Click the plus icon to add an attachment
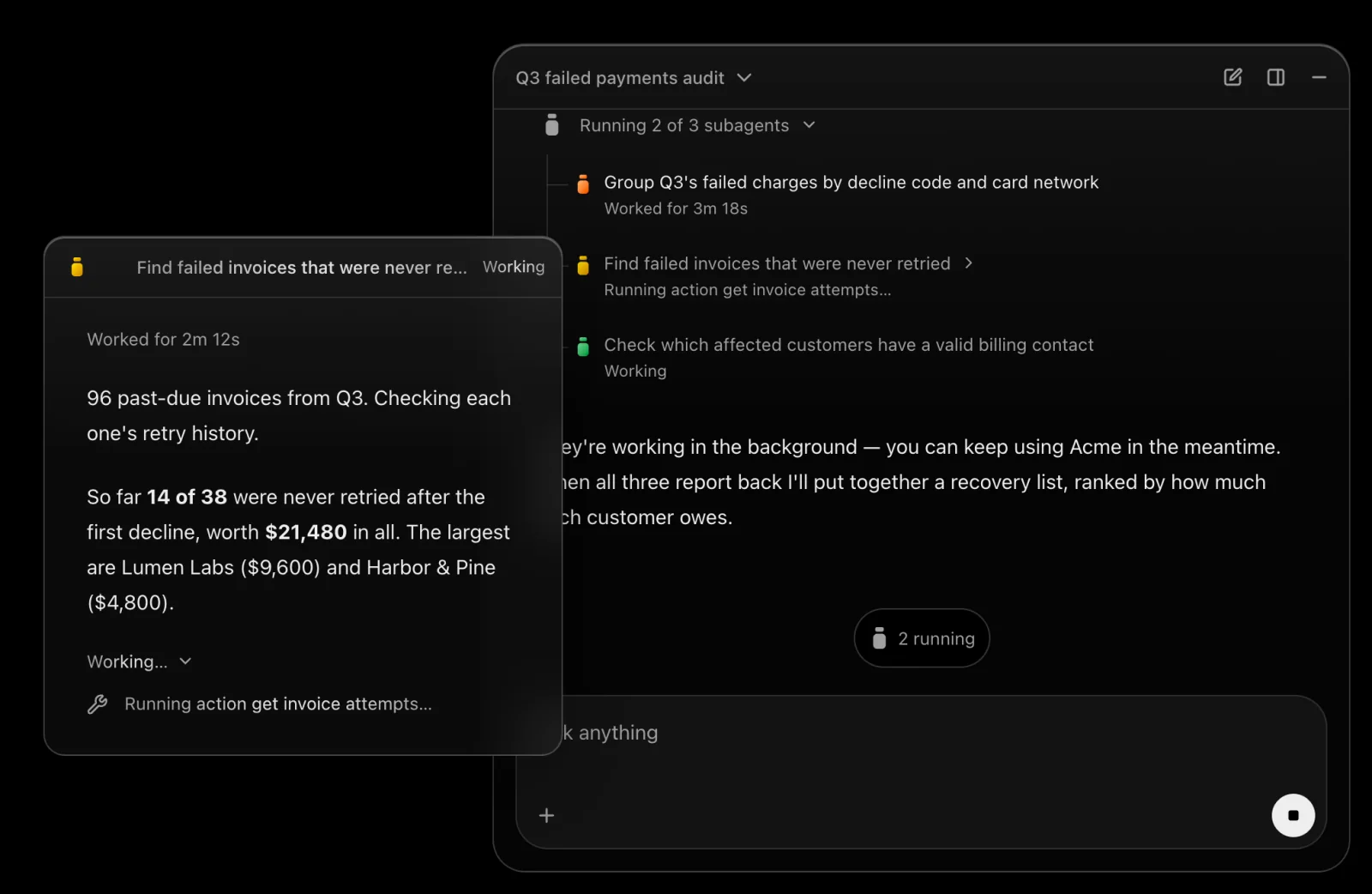Viewport: 1372px width, 894px height. (546, 815)
